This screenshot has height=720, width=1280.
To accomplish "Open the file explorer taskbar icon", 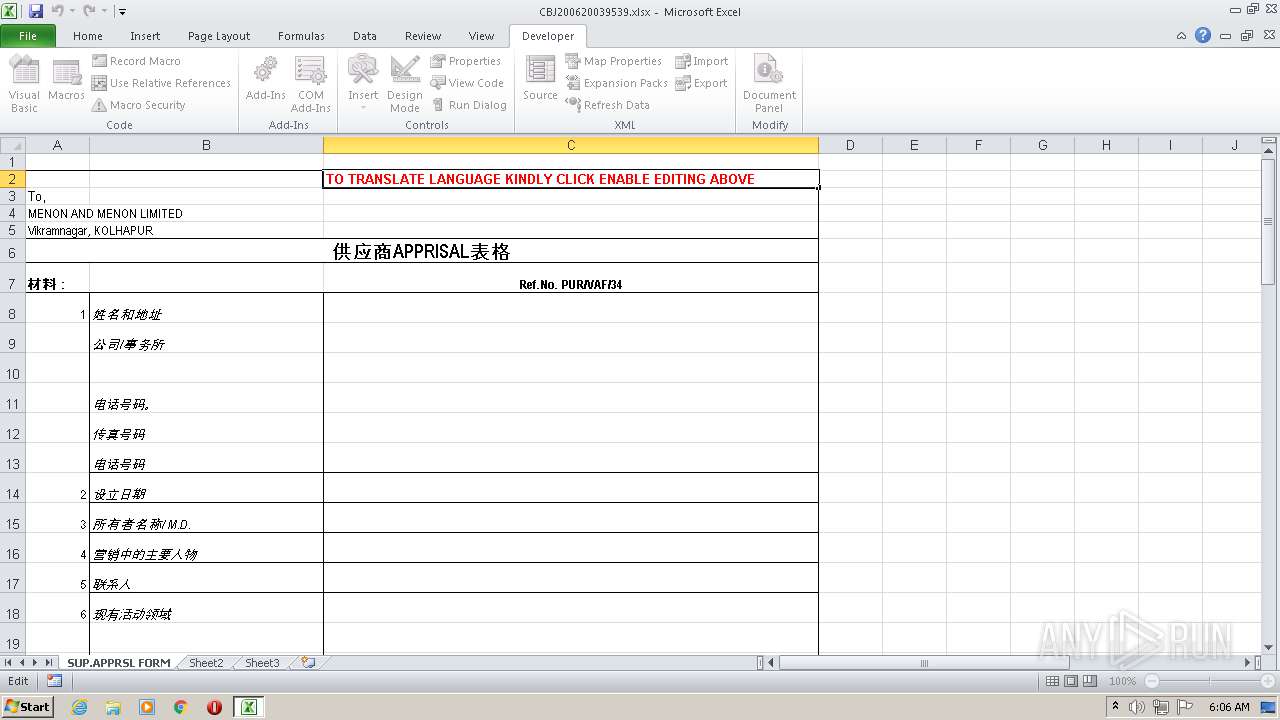I will point(113,707).
